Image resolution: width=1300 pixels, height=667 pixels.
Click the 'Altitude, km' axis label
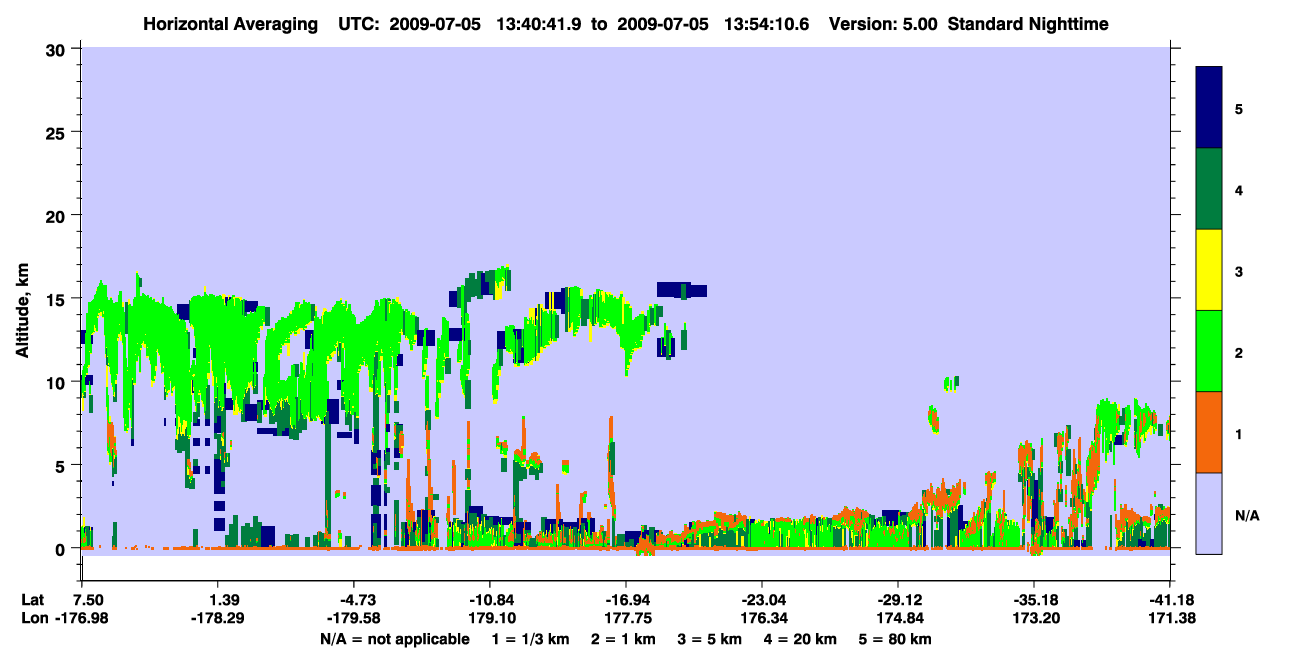(x=22, y=310)
